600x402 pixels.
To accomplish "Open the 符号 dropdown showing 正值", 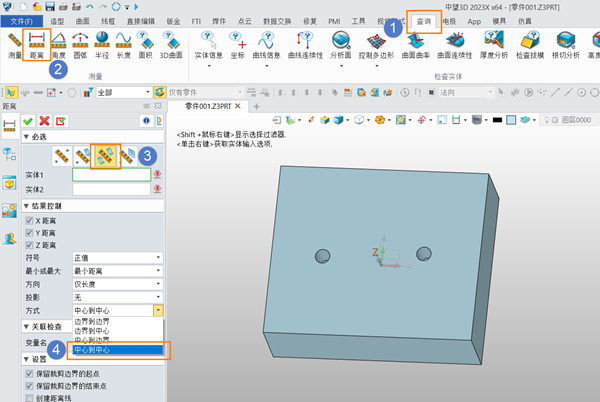I will point(117,258).
